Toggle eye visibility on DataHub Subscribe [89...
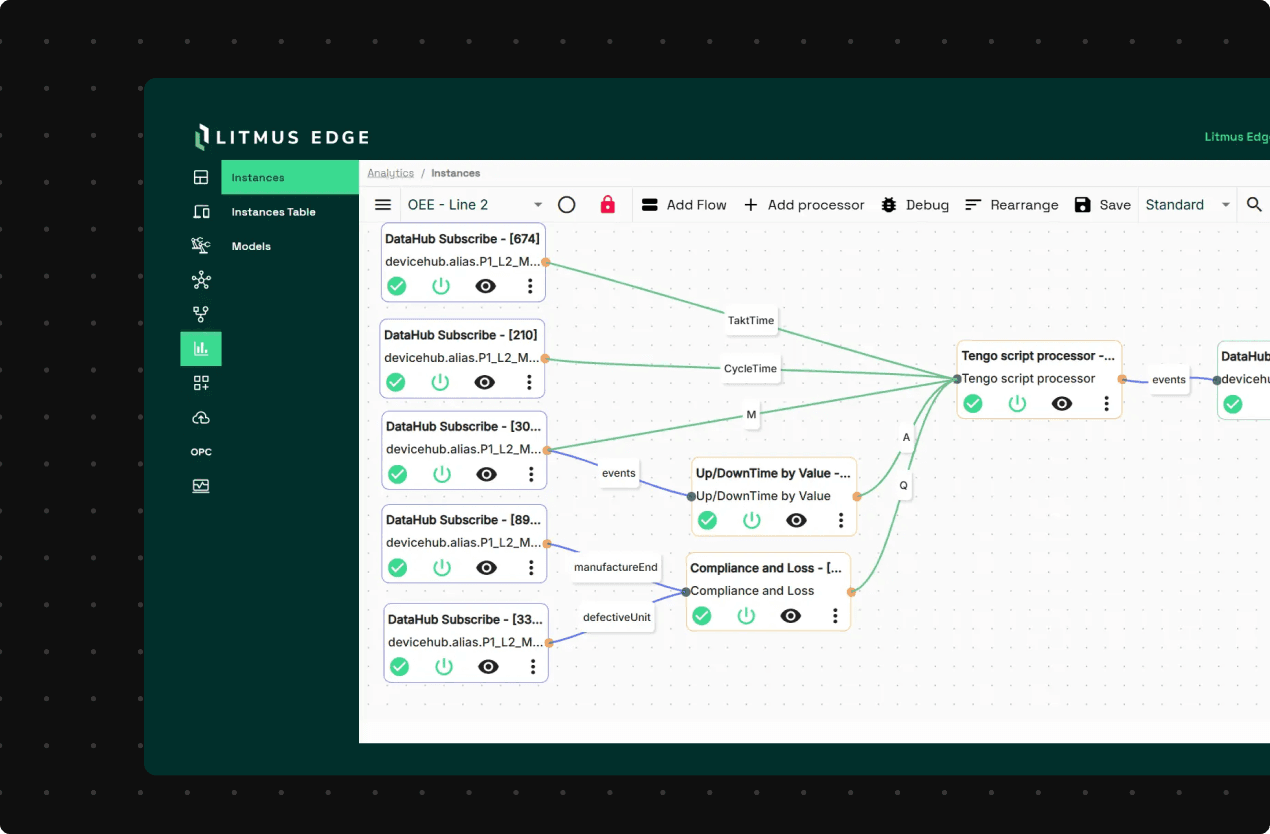Viewport: 1270px width, 834px height. tap(487, 568)
